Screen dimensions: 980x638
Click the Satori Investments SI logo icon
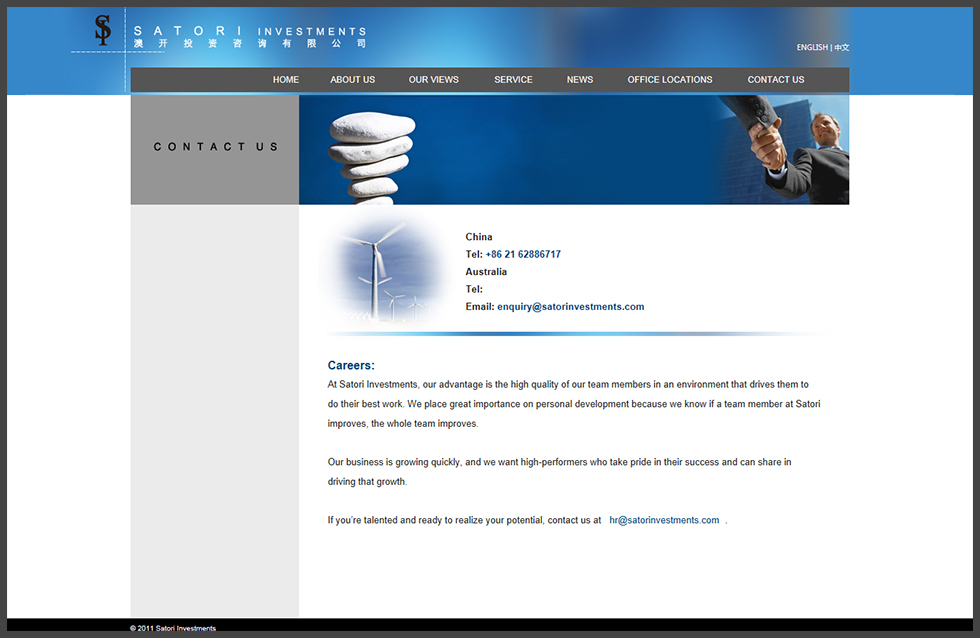coord(102,30)
